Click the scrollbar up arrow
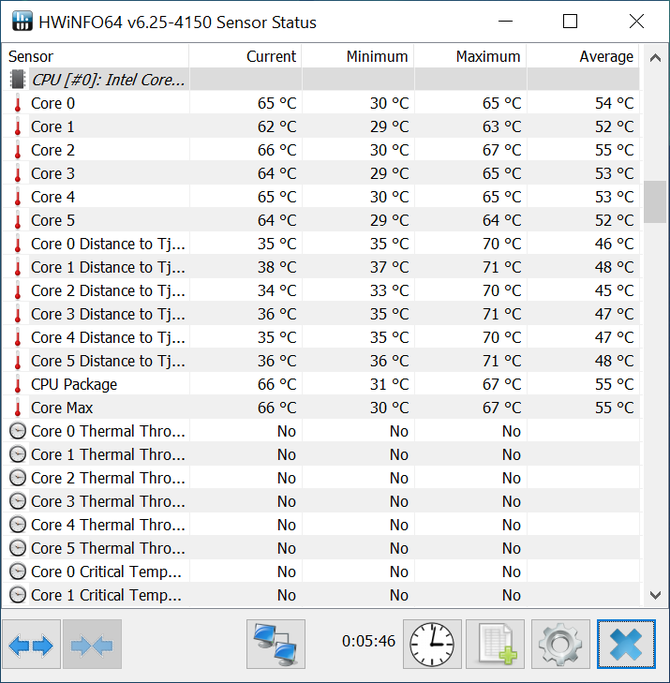The width and height of the screenshot is (670, 683). pyautogui.click(x=655, y=57)
